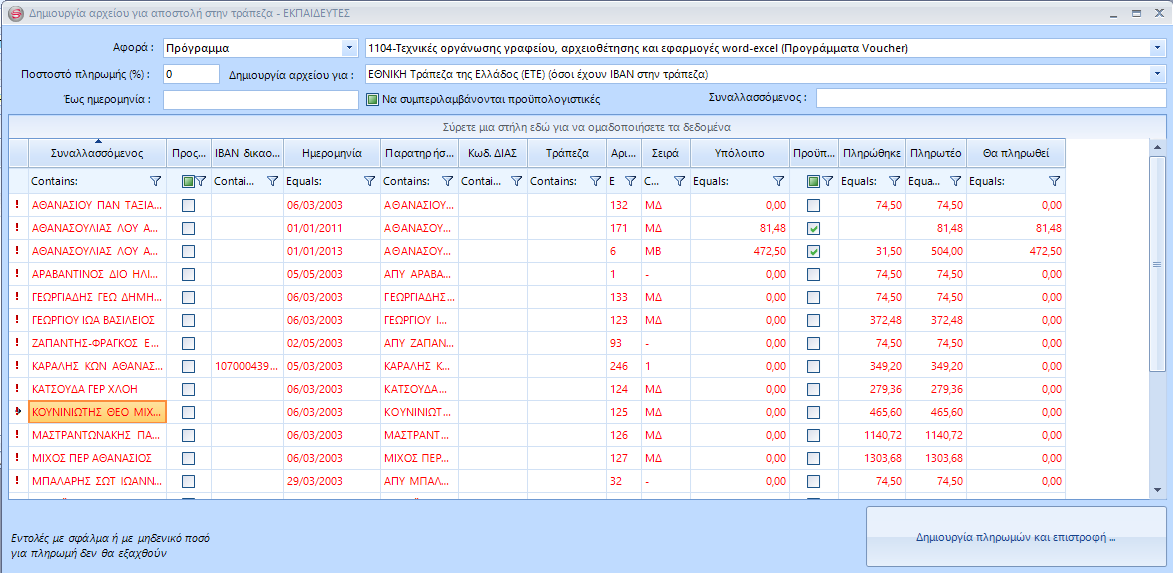The height and width of the screenshot is (573, 1173).
Task: Toggle 'Να συμπεριλαμβάνονται προϋπολογιστικές' checkbox
Action: 371,99
